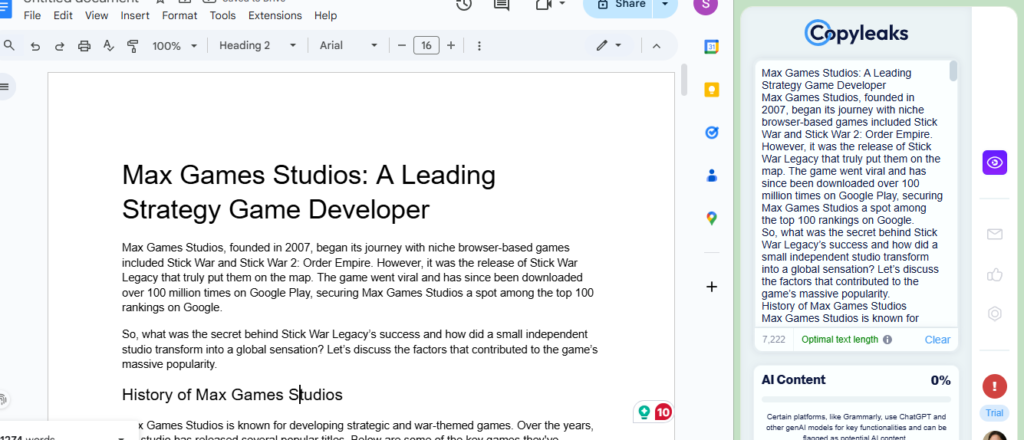This screenshot has height=440, width=1024.
Task: Click the print icon in toolbar
Action: tap(84, 46)
